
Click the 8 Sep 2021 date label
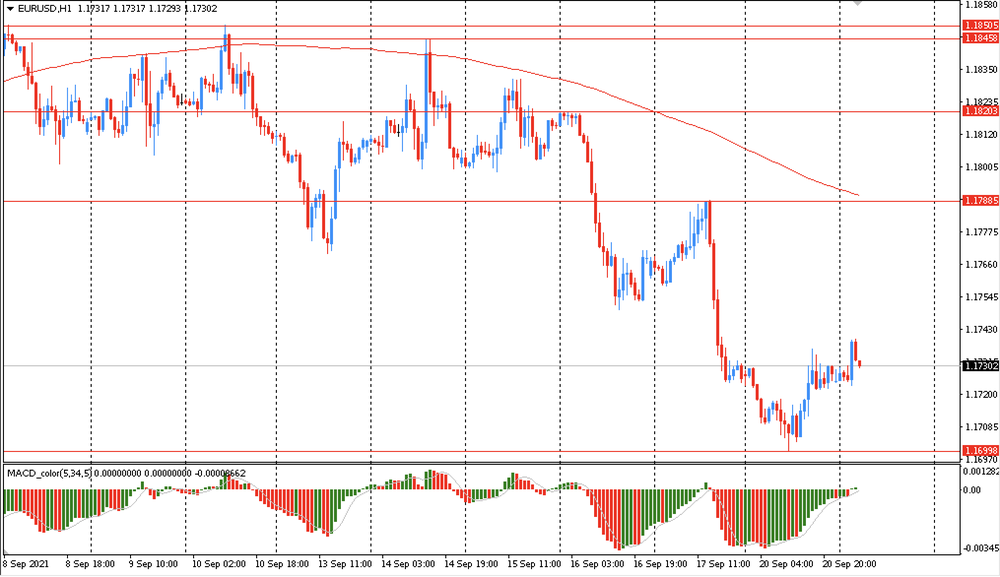tap(26, 564)
